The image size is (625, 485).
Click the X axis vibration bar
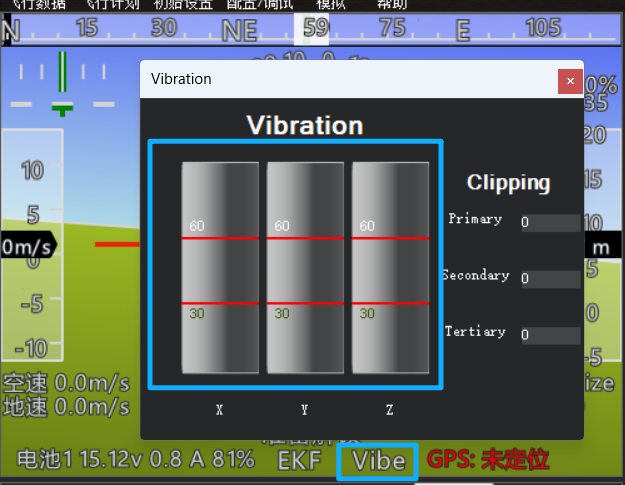[220, 267]
